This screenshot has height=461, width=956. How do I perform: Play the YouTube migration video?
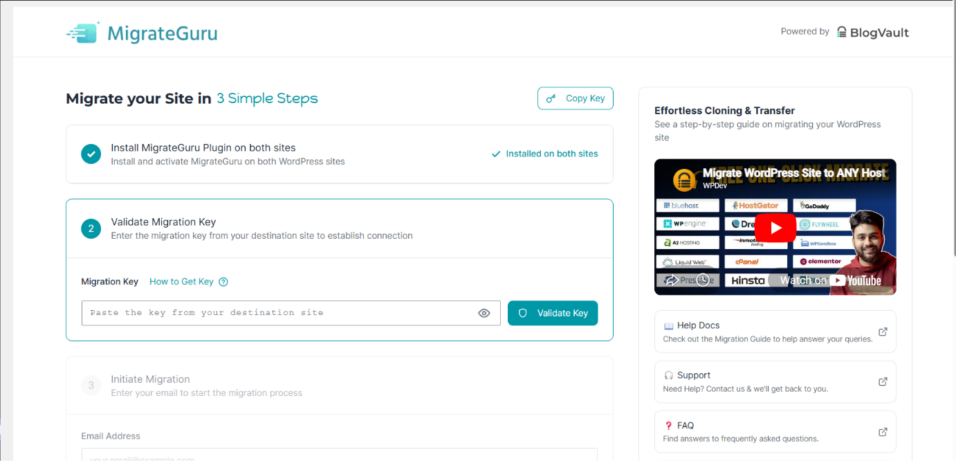pyautogui.click(x=775, y=228)
